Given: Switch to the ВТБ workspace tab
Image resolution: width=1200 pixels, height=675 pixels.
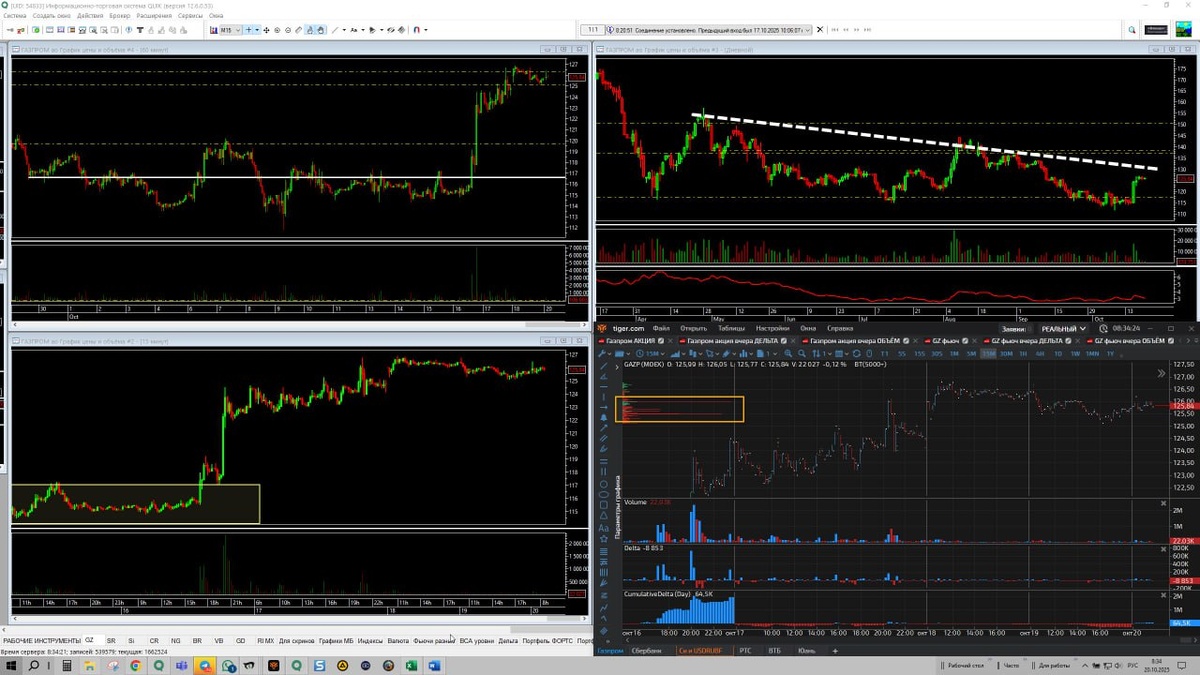Looking at the screenshot, I should tap(775, 651).
